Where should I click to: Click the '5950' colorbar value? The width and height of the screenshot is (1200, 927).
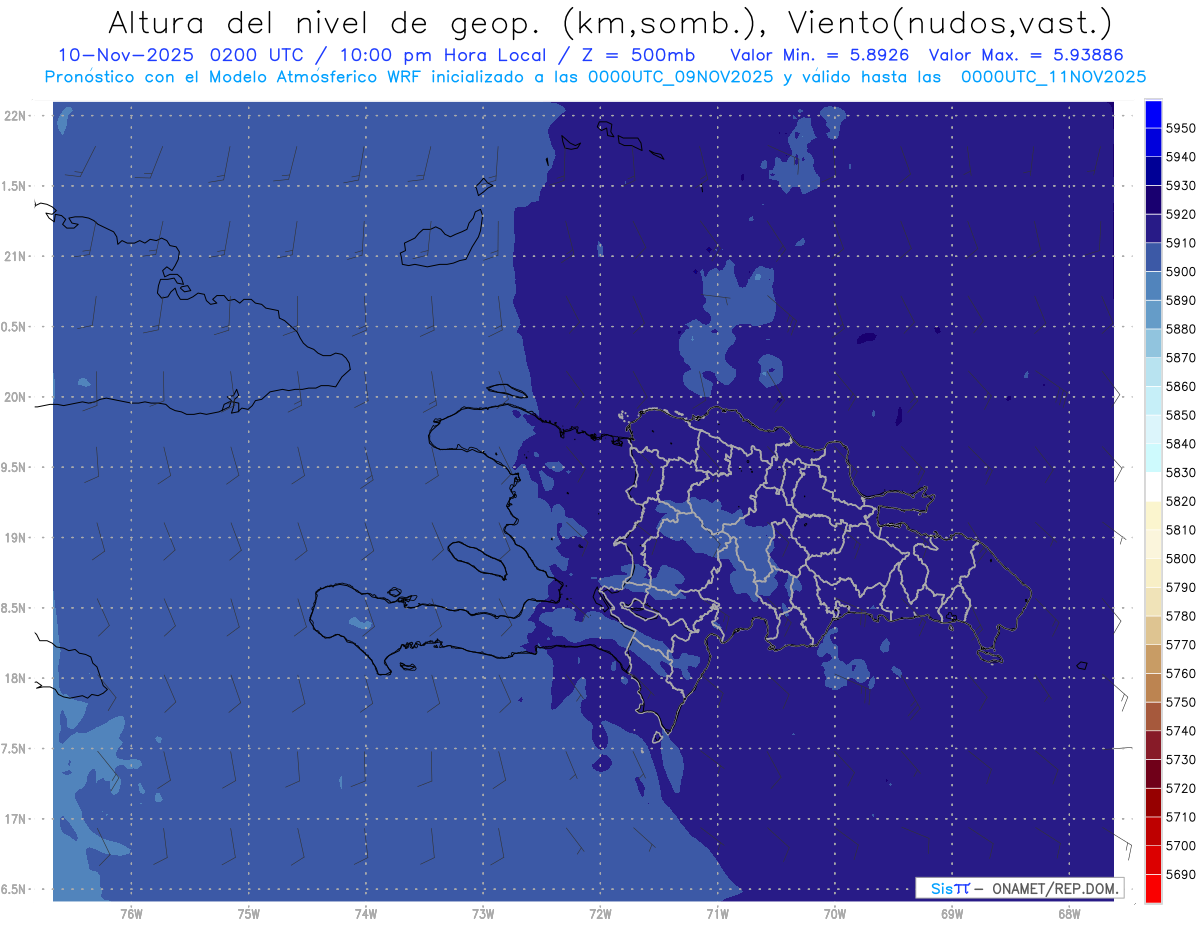click(1180, 129)
